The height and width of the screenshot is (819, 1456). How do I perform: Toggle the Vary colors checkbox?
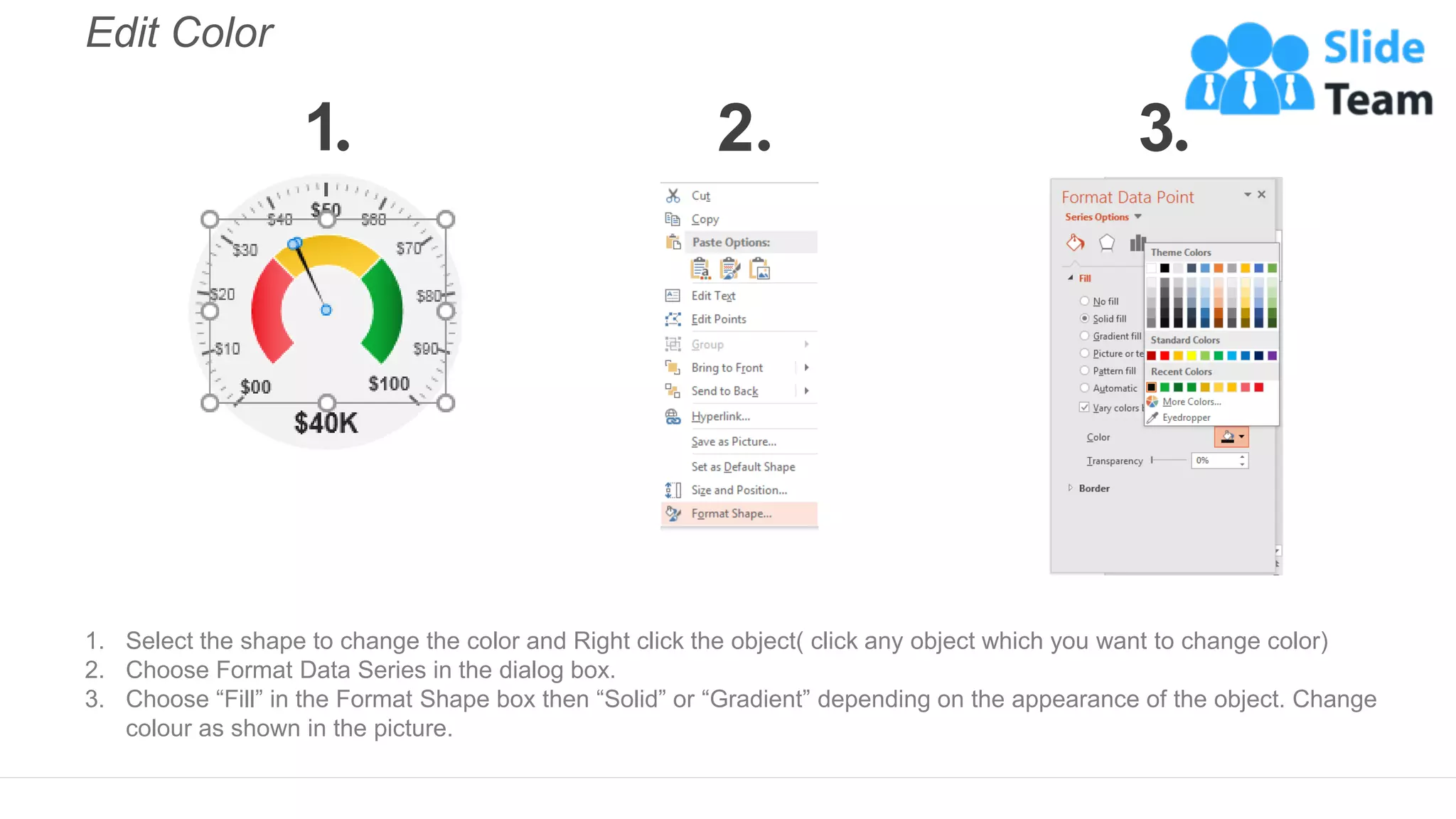tap(1084, 407)
